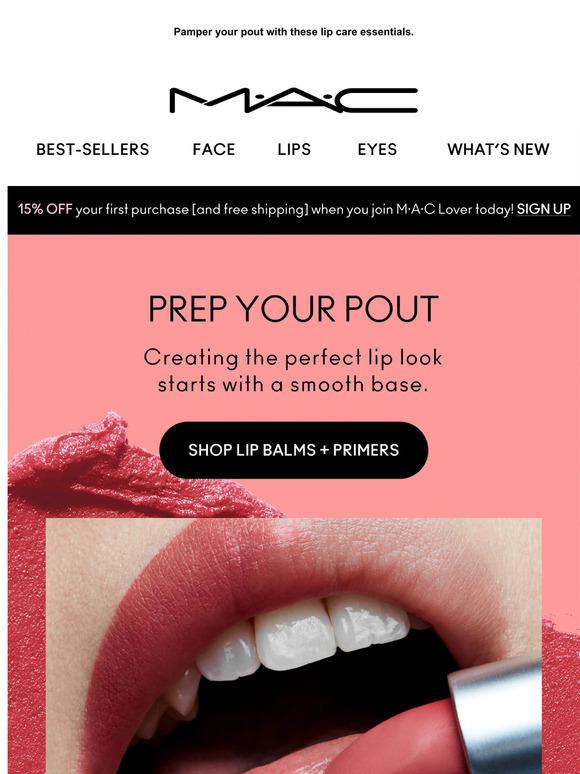
Task: Go to the FACE category
Action: pyautogui.click(x=214, y=149)
